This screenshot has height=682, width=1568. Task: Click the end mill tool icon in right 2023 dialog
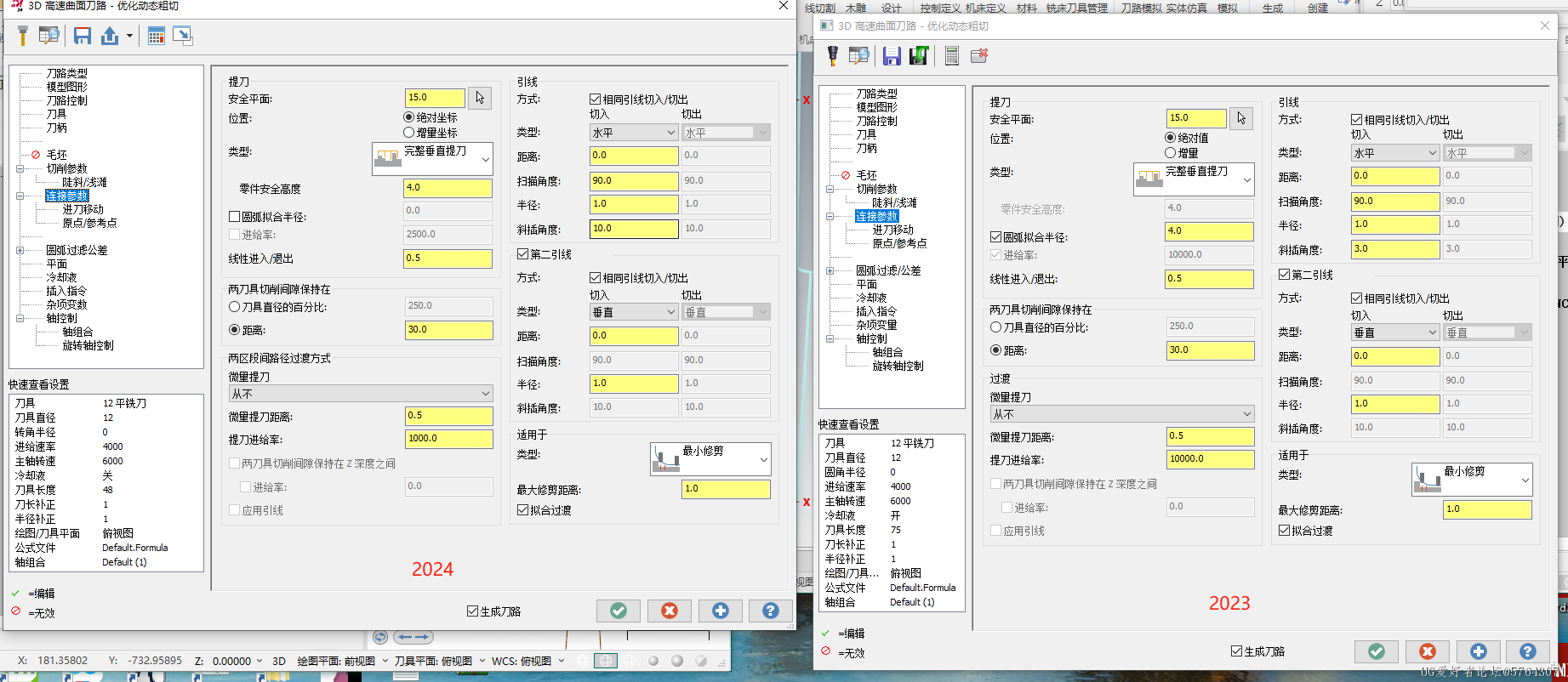pyautogui.click(x=833, y=55)
